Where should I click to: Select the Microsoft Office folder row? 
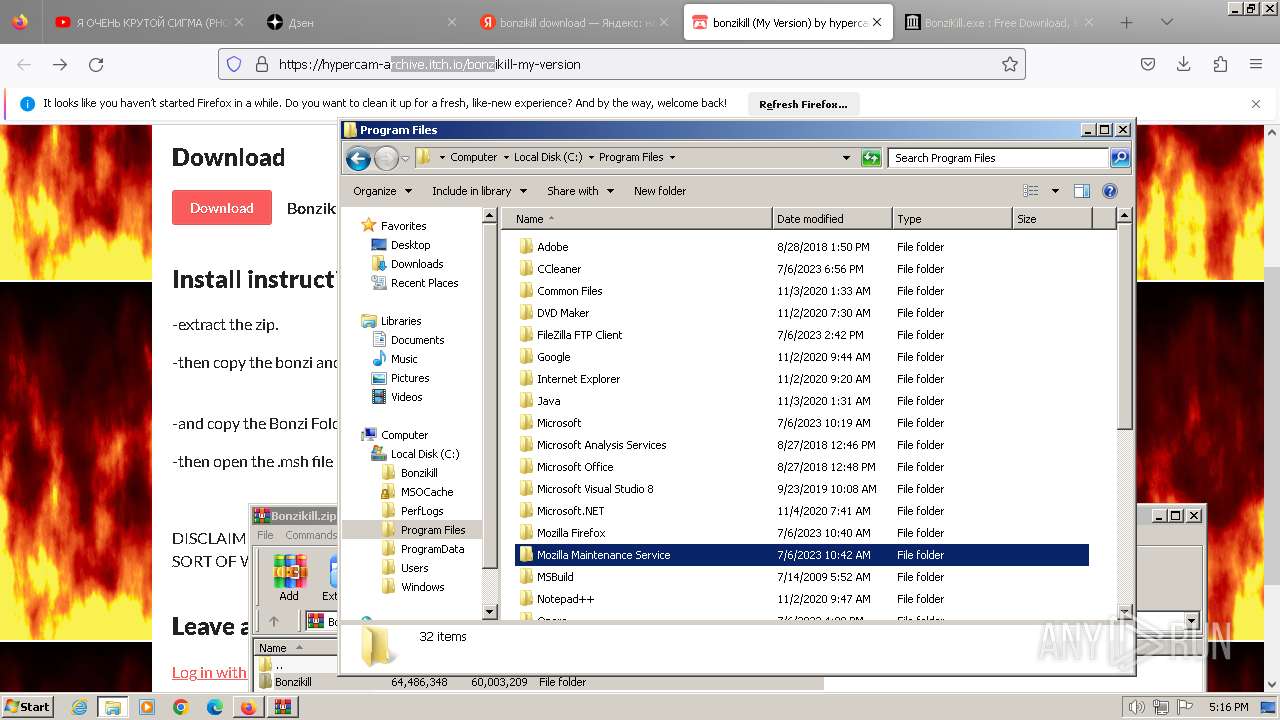pos(802,467)
